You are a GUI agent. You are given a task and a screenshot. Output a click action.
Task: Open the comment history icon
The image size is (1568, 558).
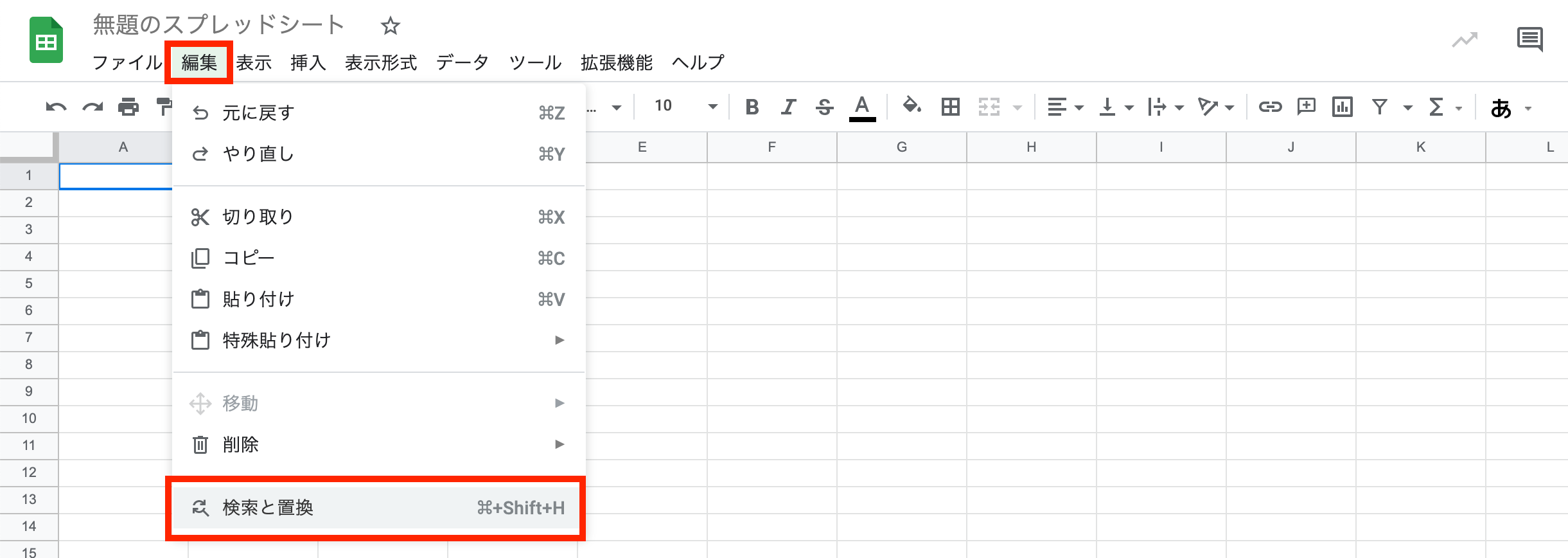pos(1529,40)
